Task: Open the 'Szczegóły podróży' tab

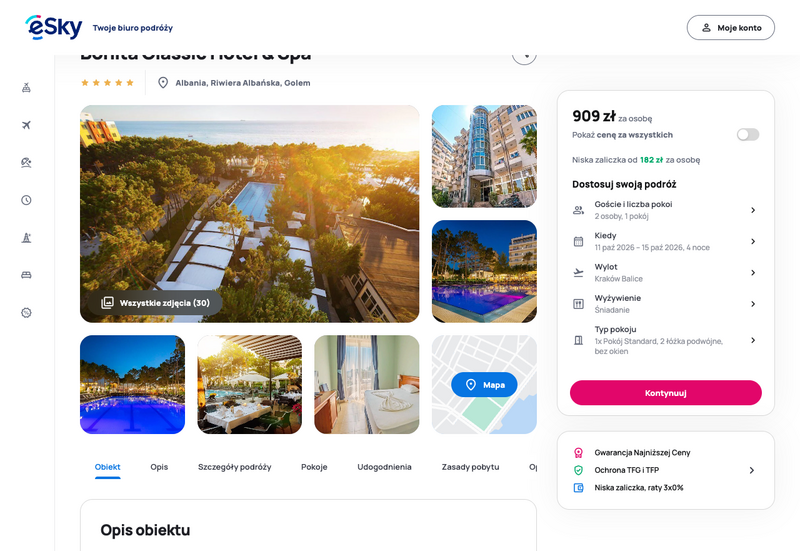Action: pyautogui.click(x=235, y=467)
